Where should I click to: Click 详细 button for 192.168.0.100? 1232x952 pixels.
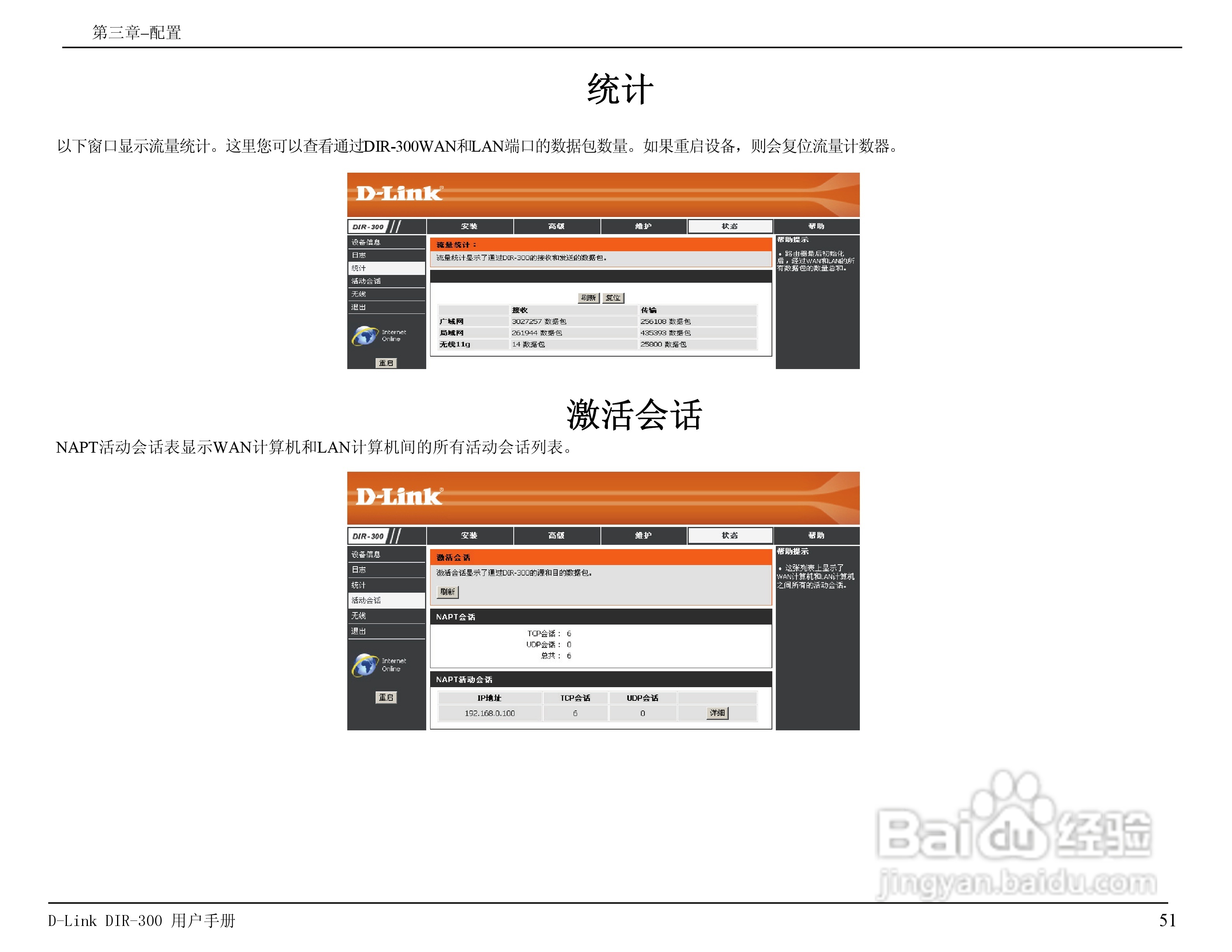[x=717, y=713]
